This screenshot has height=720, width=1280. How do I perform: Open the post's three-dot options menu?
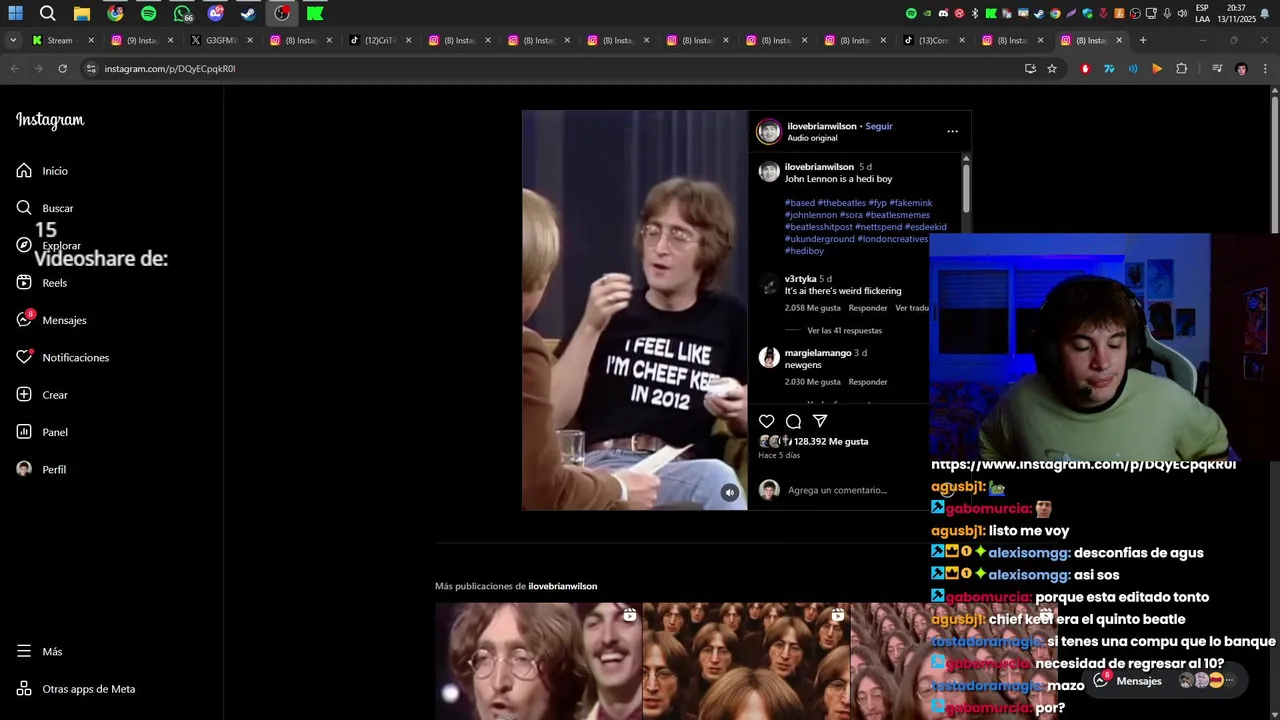pyautogui.click(x=952, y=131)
